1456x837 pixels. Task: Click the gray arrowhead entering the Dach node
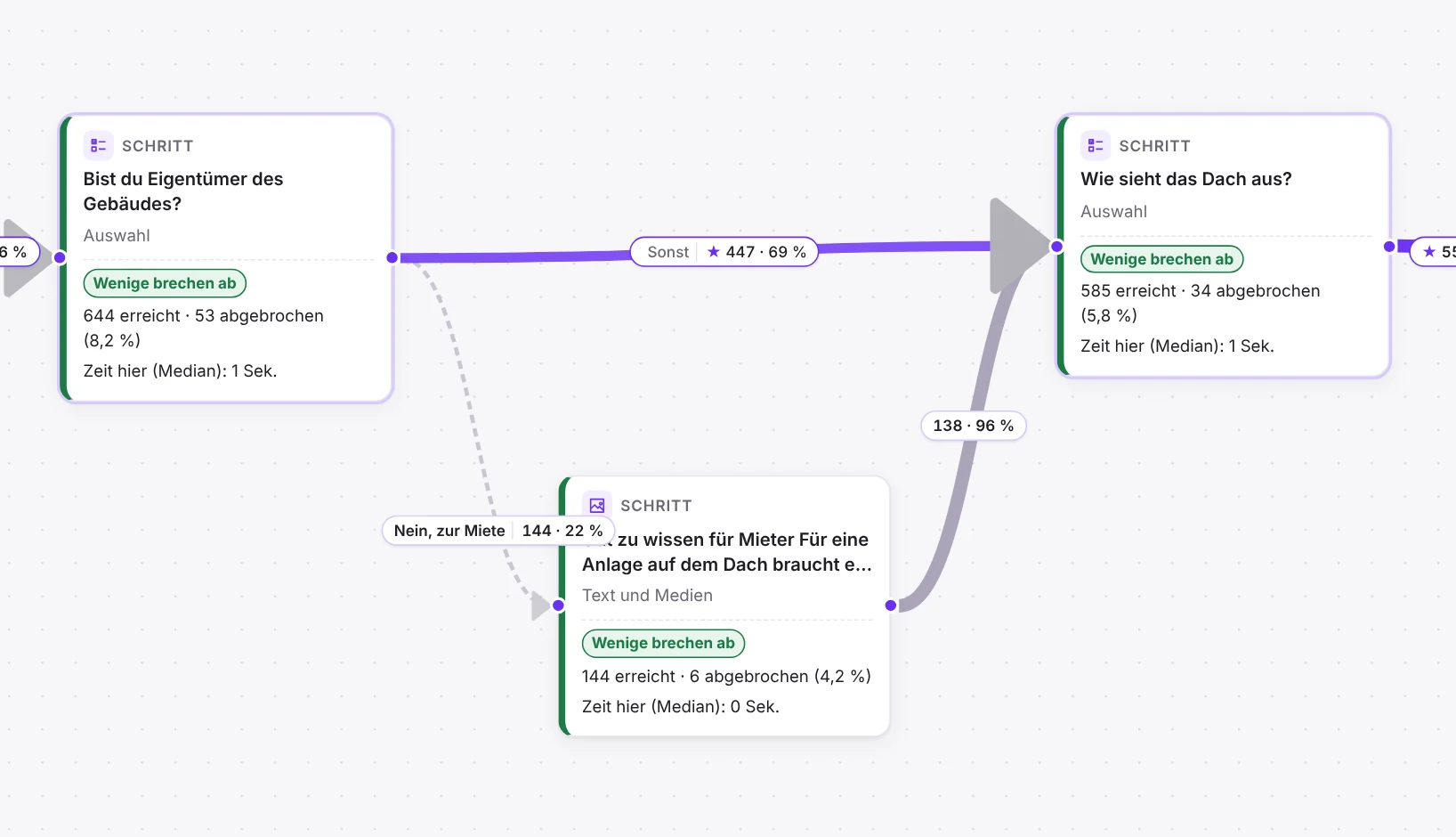coord(1020,247)
